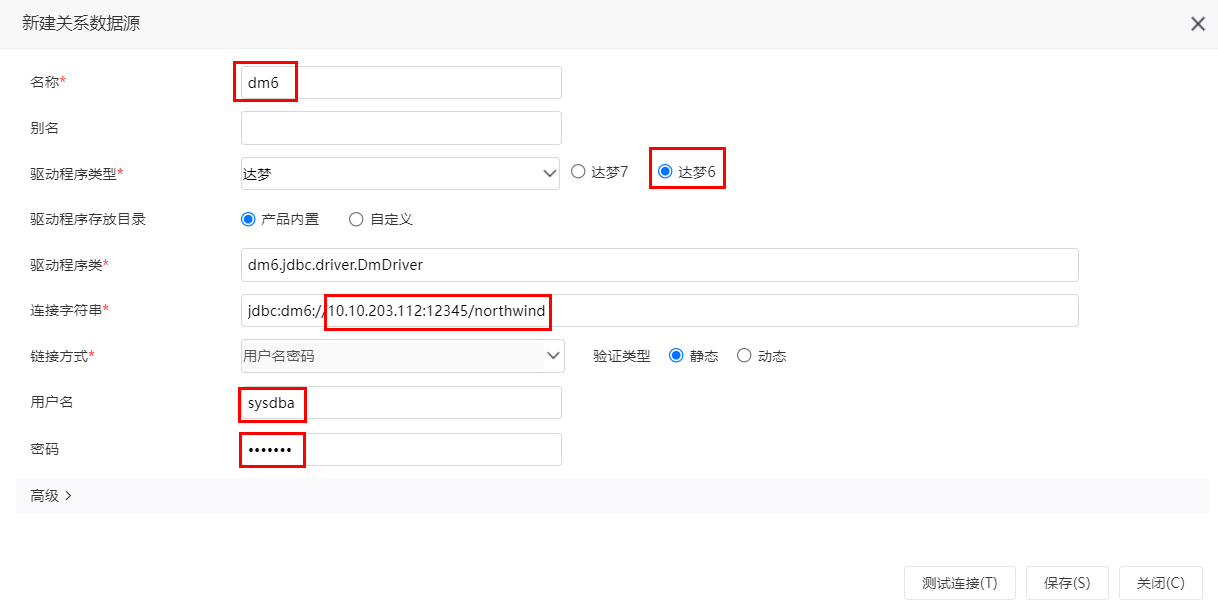The image size is (1218, 612).
Task: Open the 链接方式 dropdown showing 用户名密码
Action: 402,356
